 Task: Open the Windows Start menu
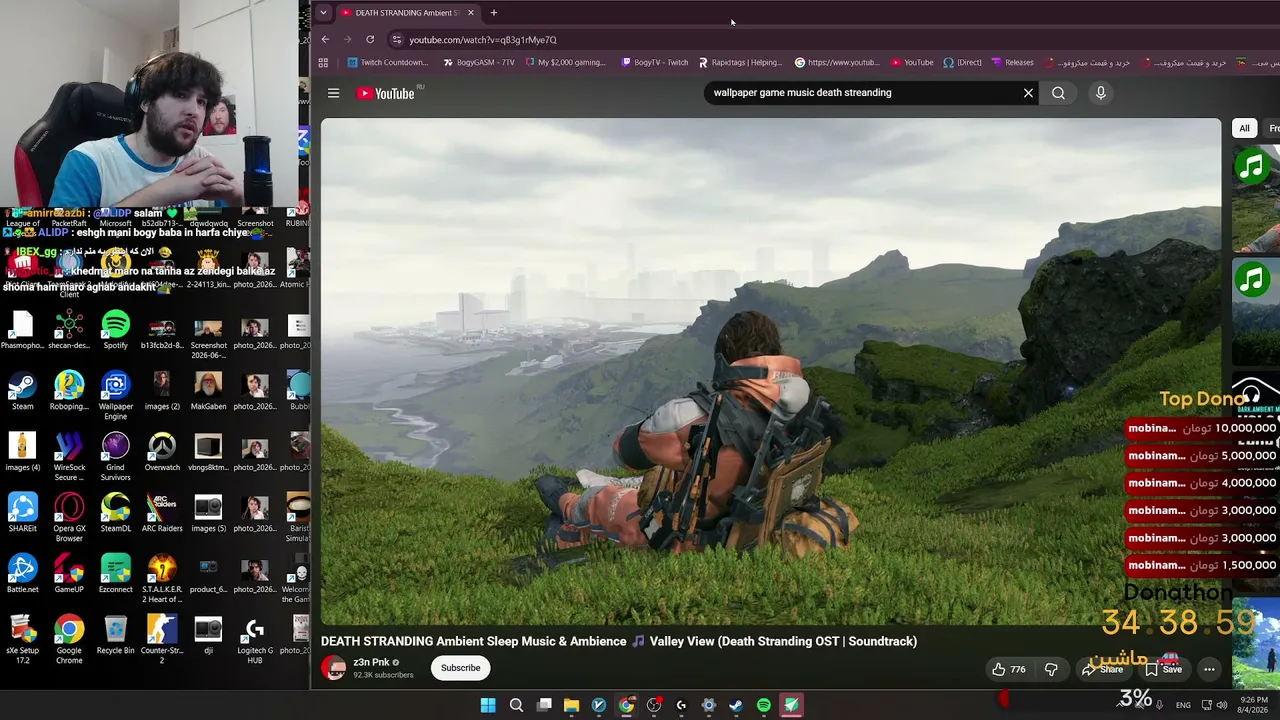(x=488, y=705)
